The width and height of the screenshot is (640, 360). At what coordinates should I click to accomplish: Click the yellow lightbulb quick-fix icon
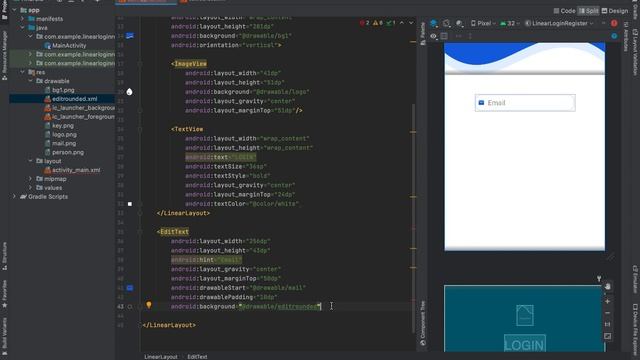tap(149, 305)
